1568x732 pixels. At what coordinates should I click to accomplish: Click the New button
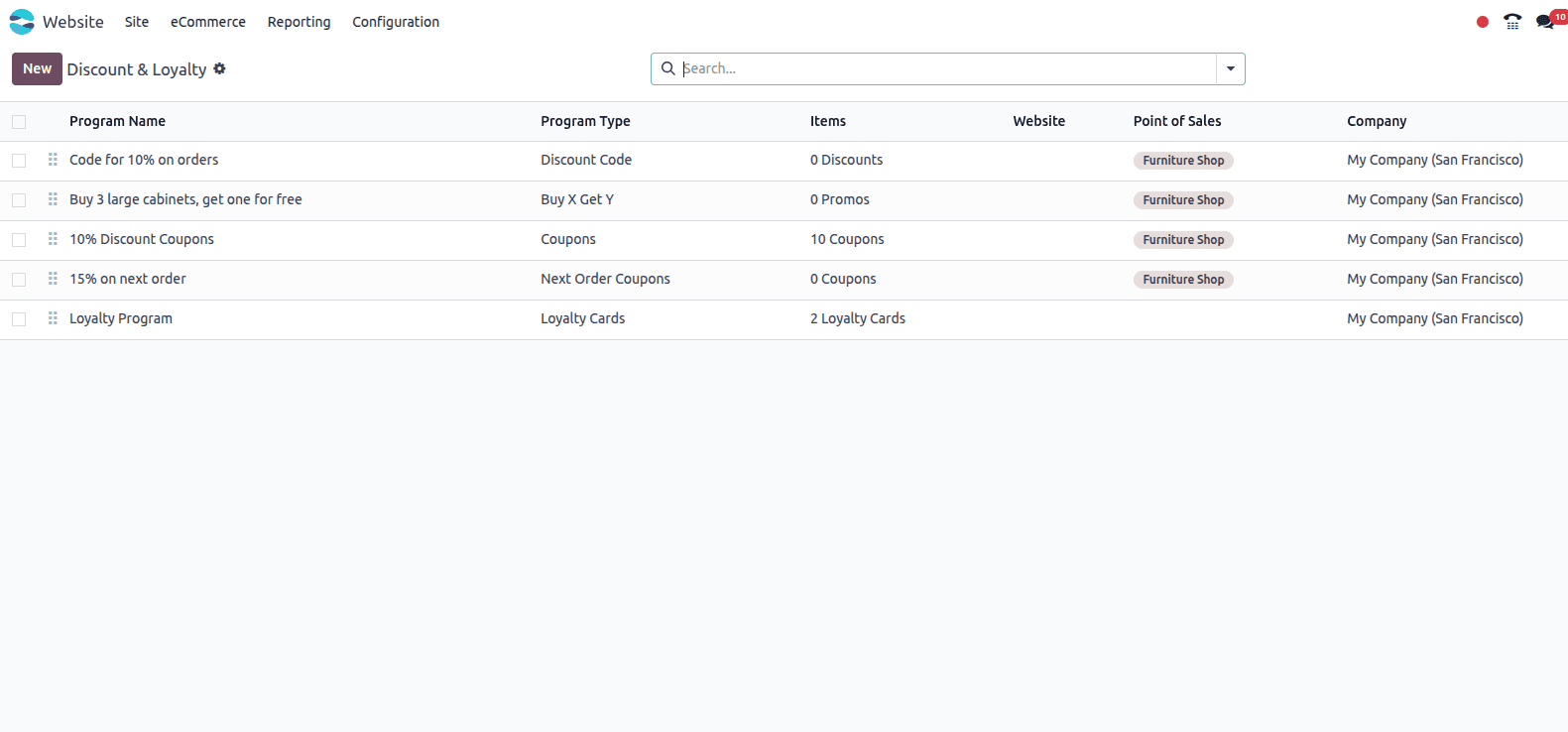click(x=37, y=68)
